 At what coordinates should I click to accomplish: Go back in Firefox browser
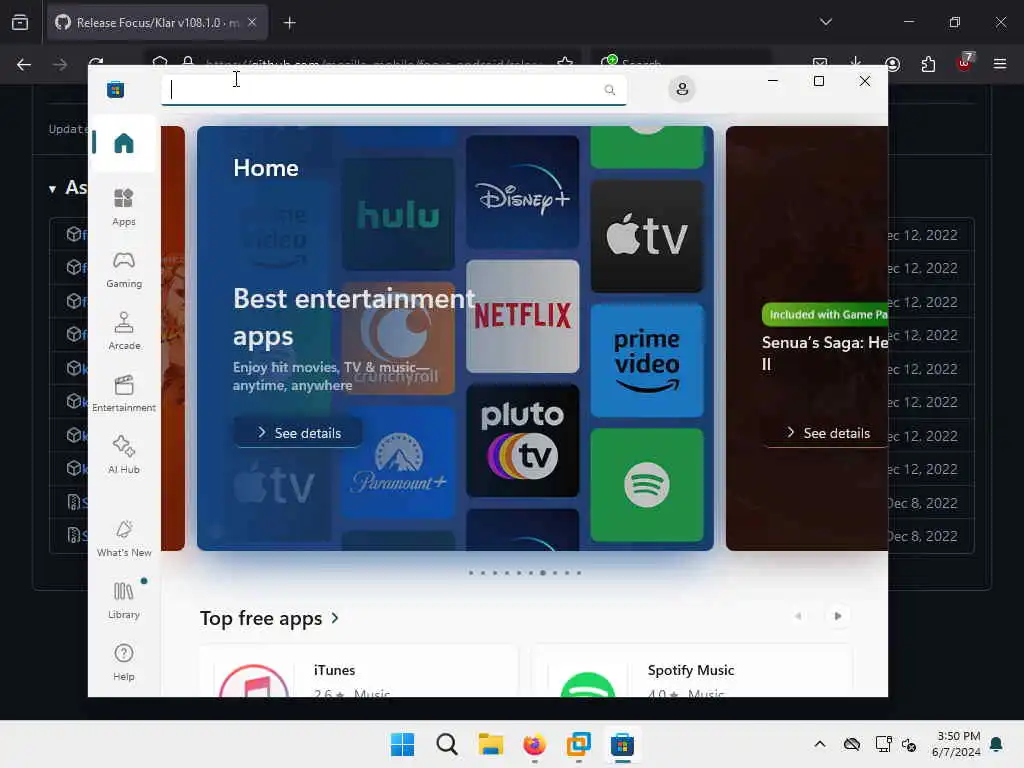24,64
